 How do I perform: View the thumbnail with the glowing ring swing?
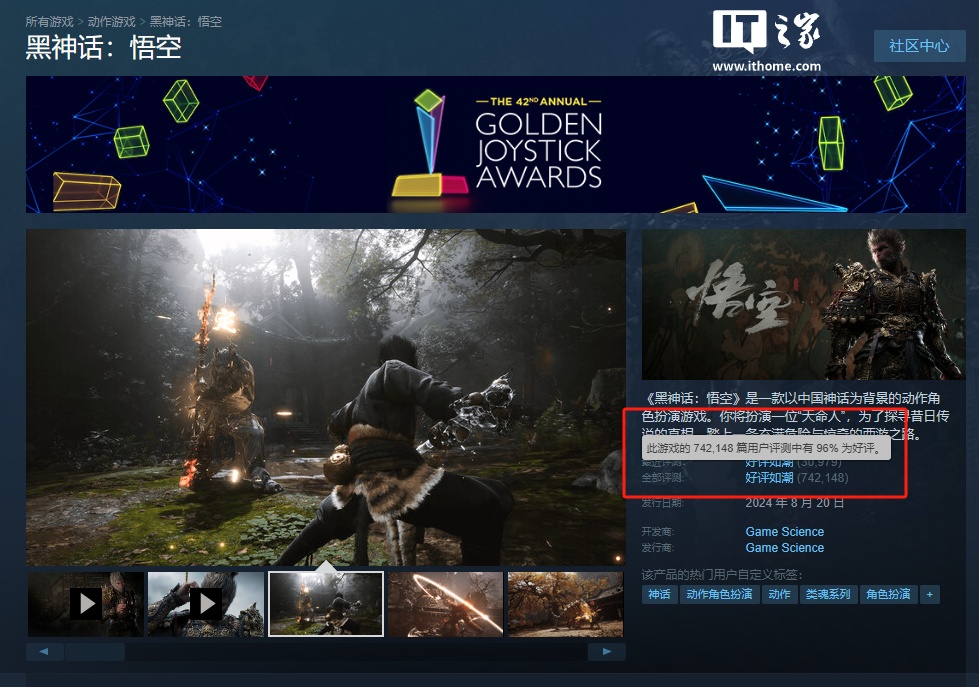coord(445,604)
